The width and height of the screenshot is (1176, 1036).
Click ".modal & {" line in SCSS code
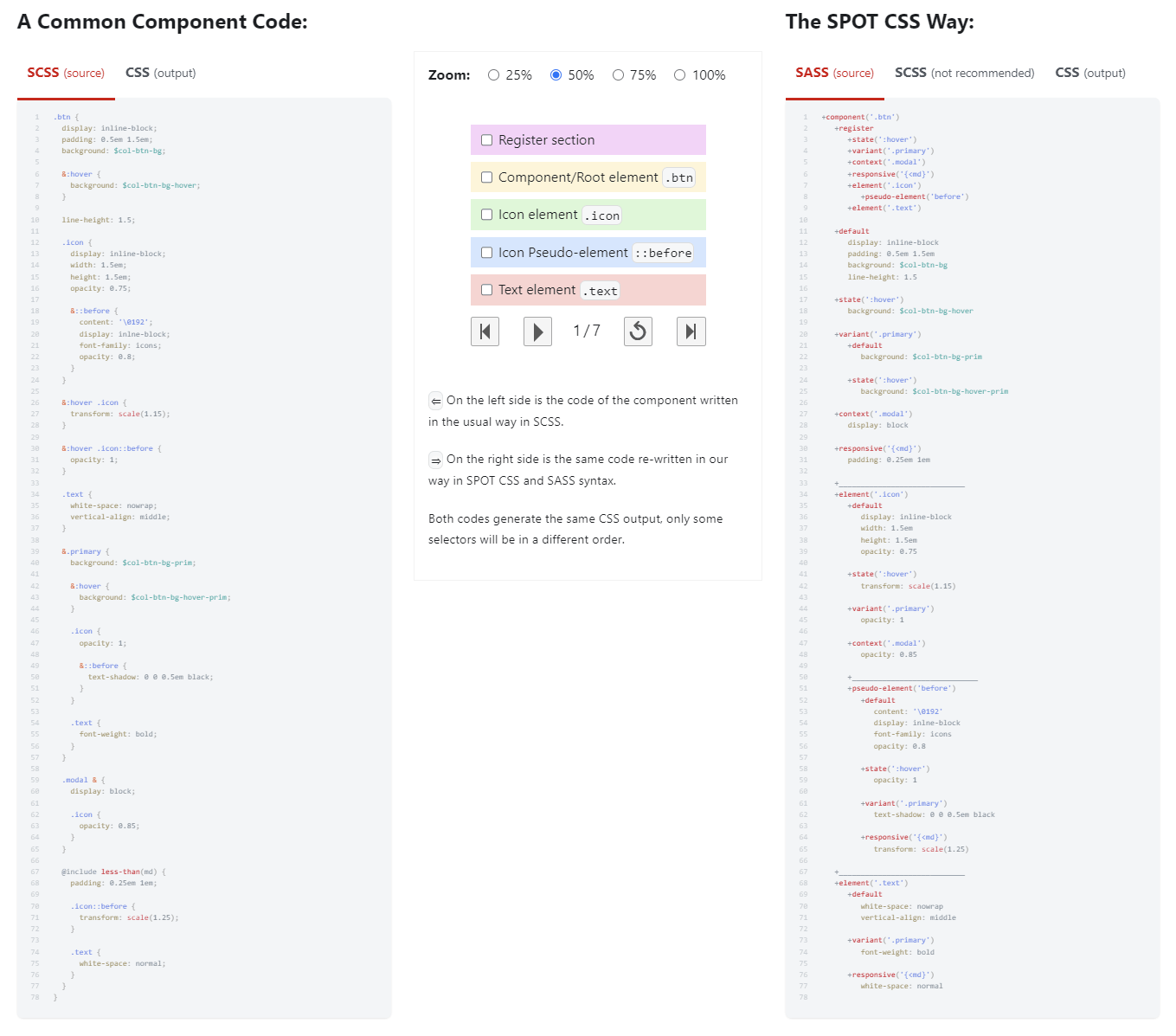coord(83,780)
